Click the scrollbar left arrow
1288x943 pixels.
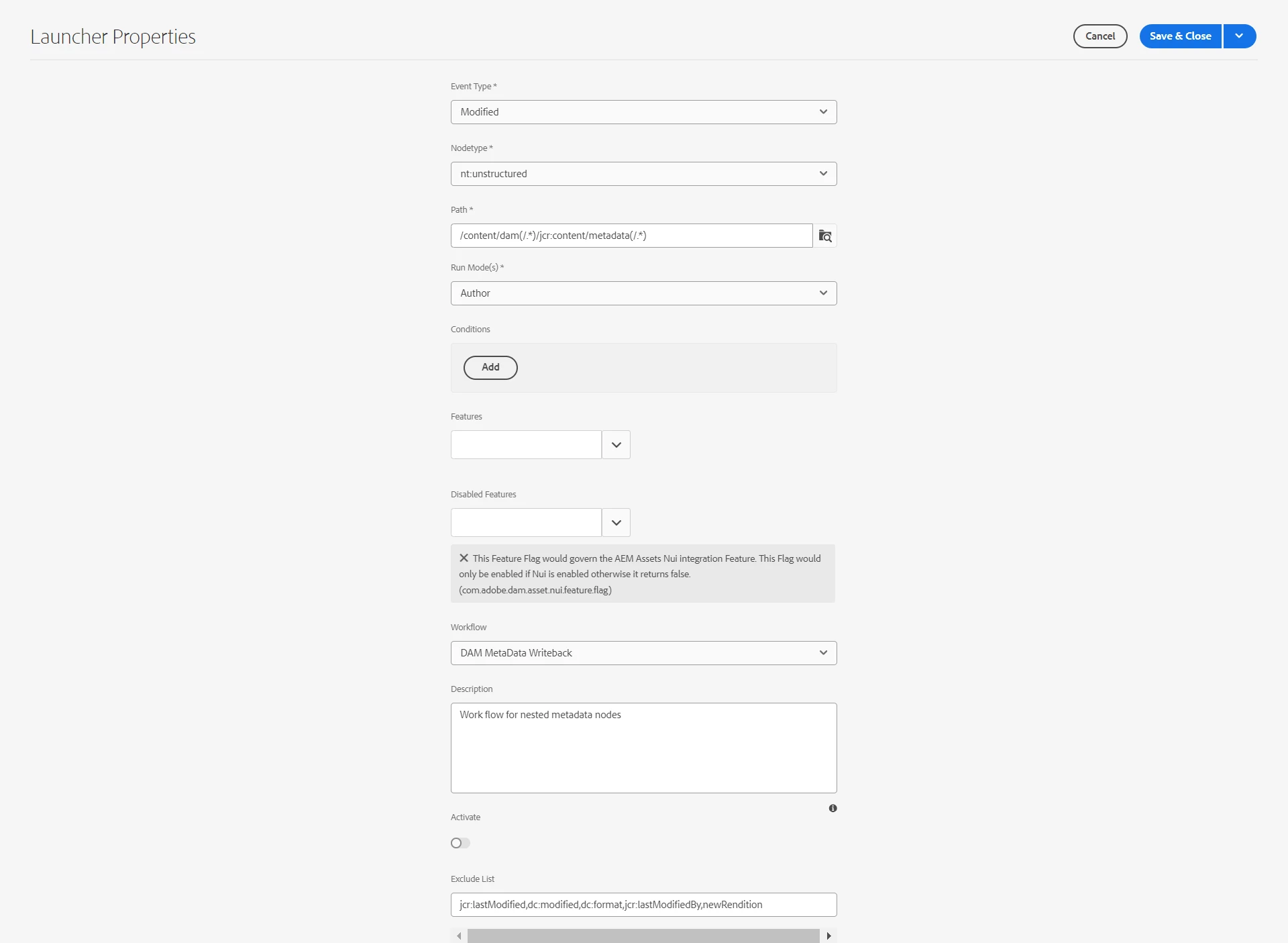pos(459,936)
